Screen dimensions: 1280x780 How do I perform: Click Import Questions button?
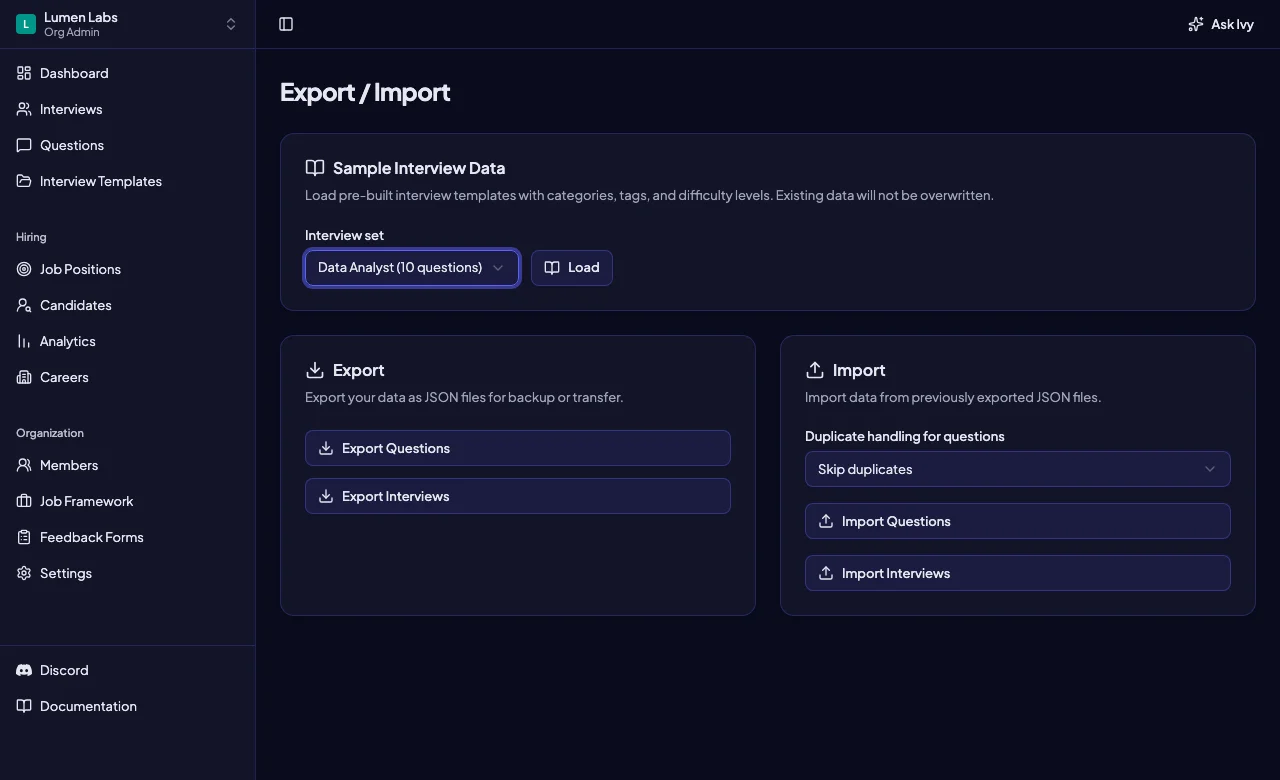coord(1018,521)
